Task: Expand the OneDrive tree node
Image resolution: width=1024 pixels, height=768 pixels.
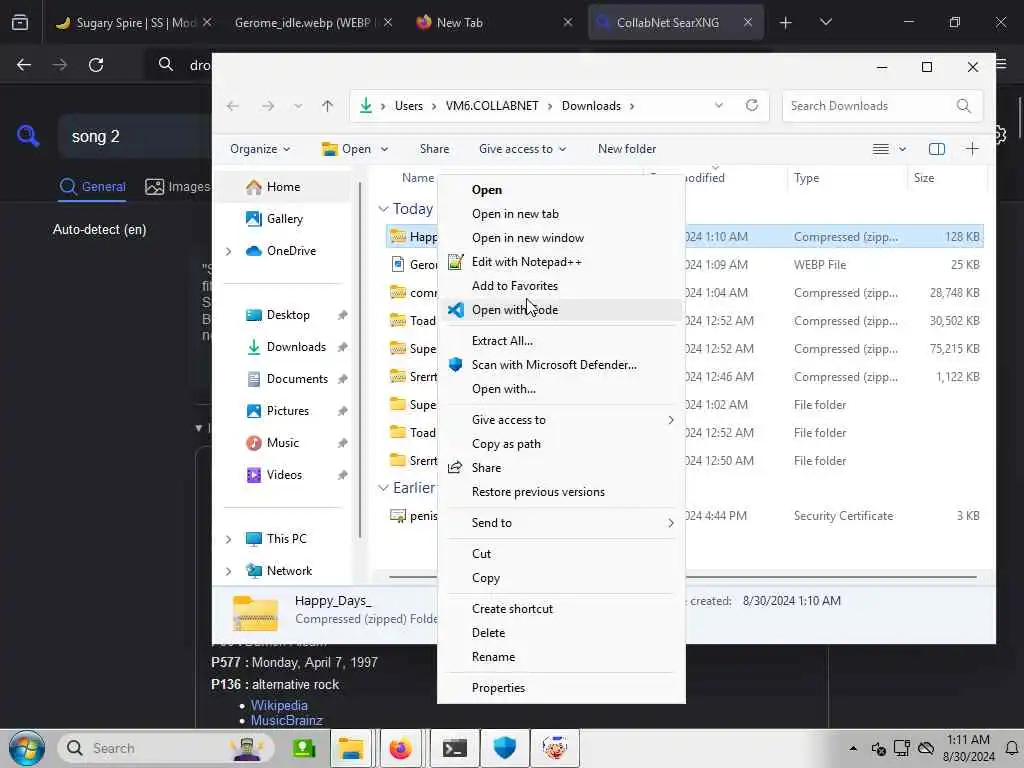Action: point(229,251)
